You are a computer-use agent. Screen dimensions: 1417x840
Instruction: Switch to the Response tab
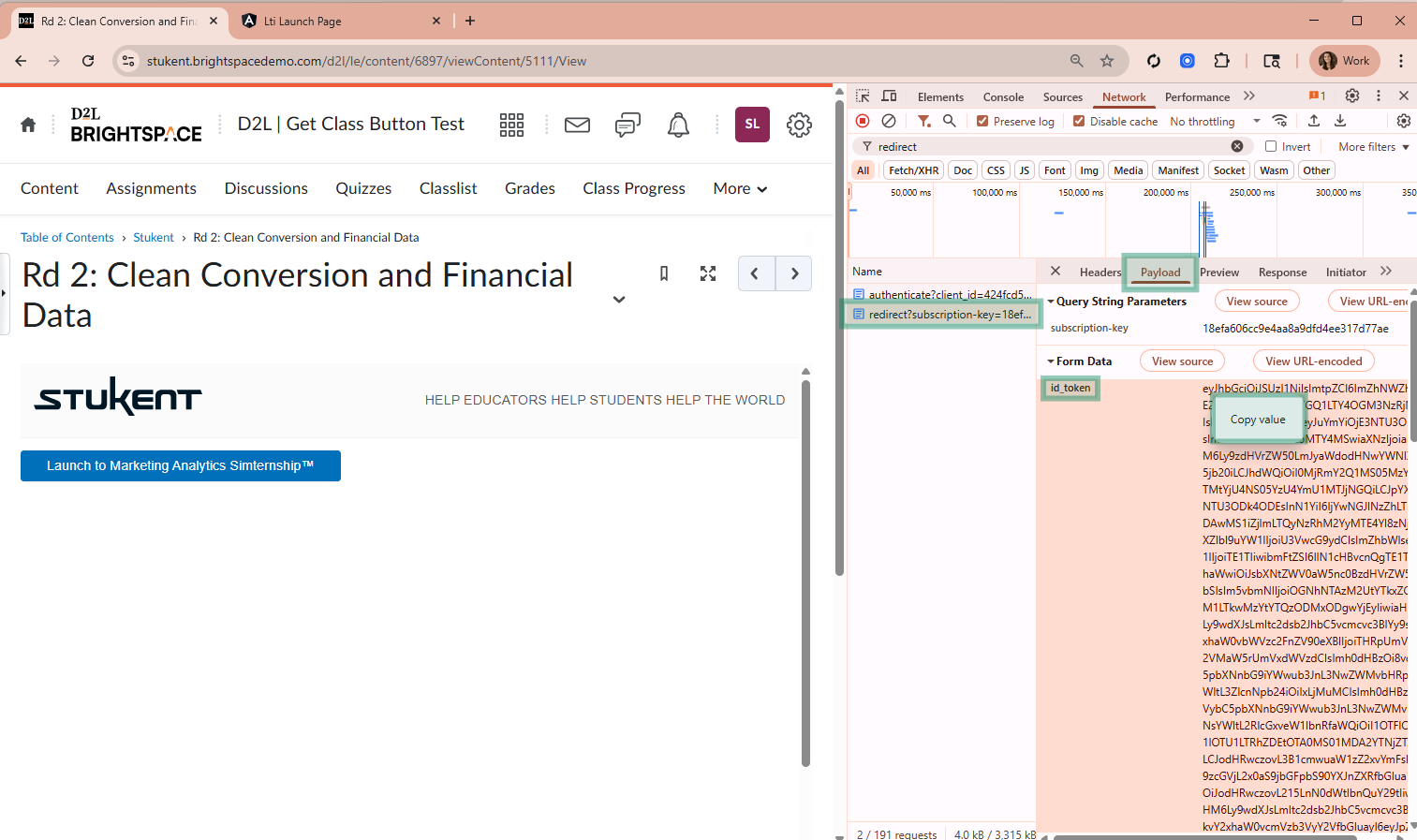pyautogui.click(x=1282, y=272)
